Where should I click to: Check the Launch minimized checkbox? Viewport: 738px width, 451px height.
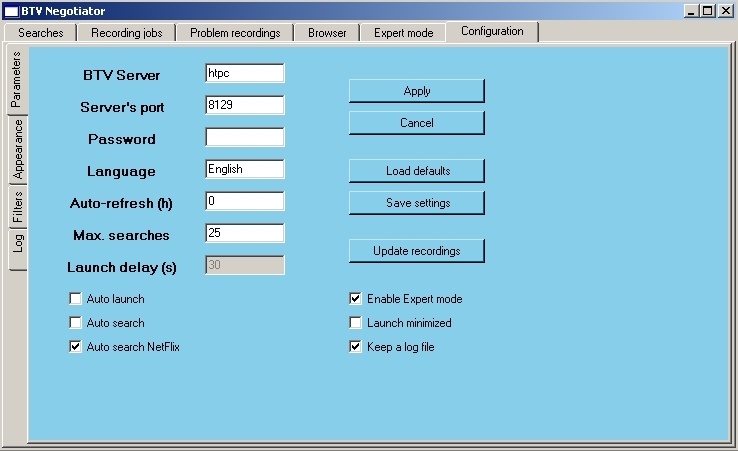[355, 322]
